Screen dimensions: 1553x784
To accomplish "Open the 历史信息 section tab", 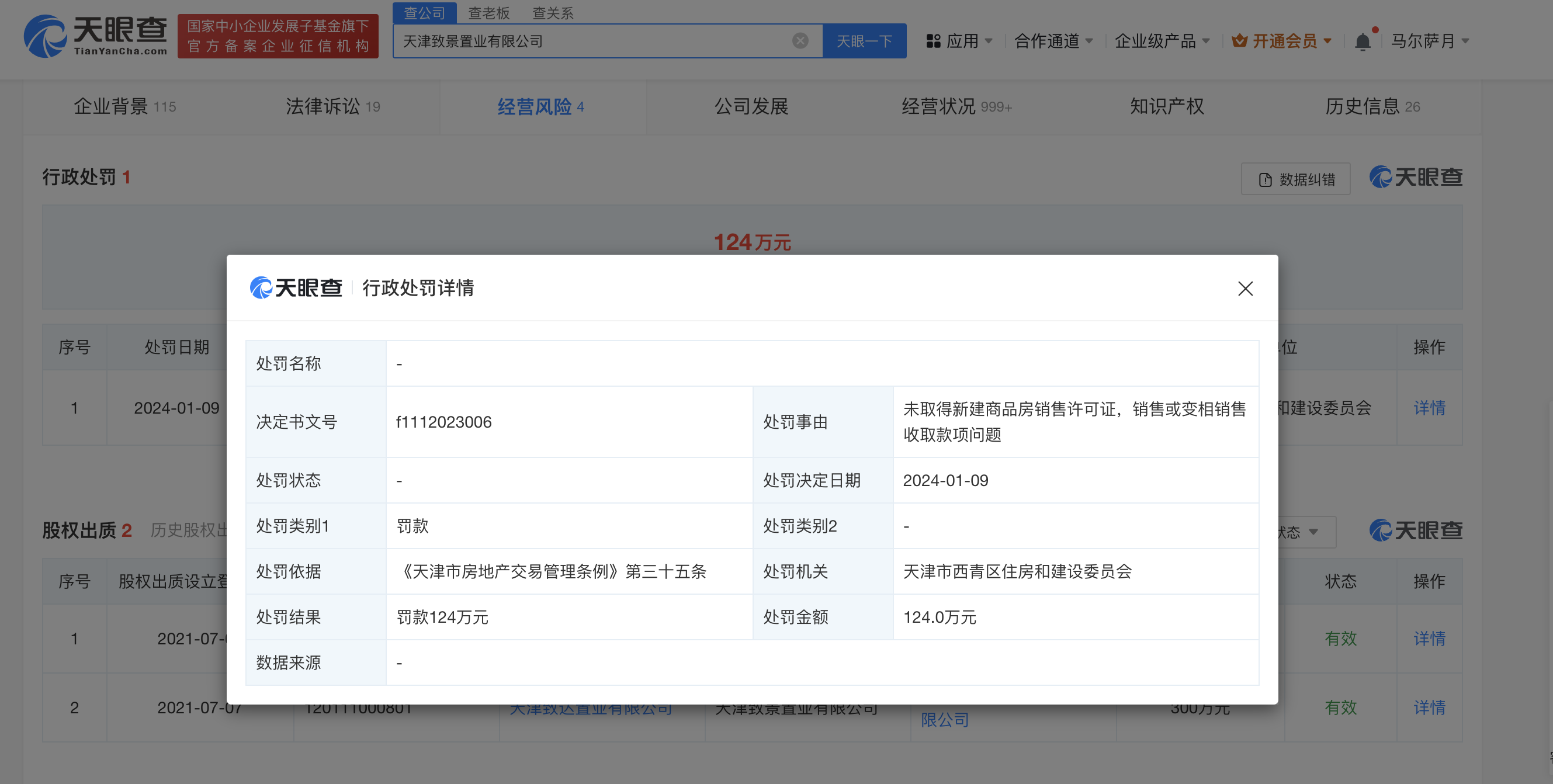I will [1372, 107].
